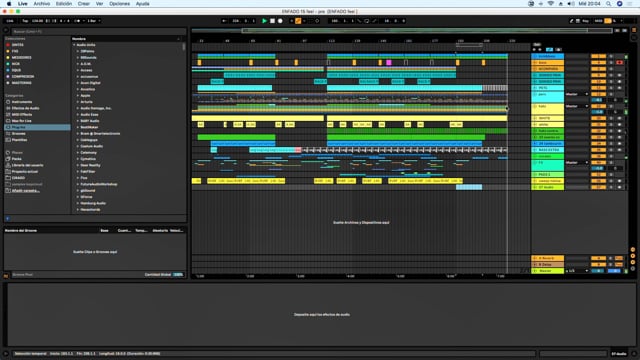Viewport: 640px width, 360px height.
Task: Open the Opciones menu
Action: (x=119, y=4)
